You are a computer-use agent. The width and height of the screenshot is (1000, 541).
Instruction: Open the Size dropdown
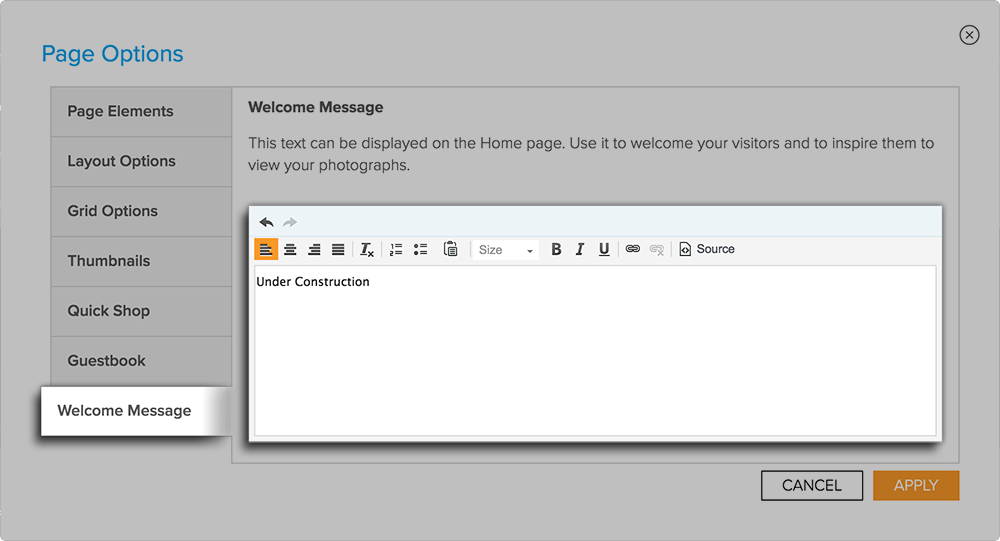(506, 250)
